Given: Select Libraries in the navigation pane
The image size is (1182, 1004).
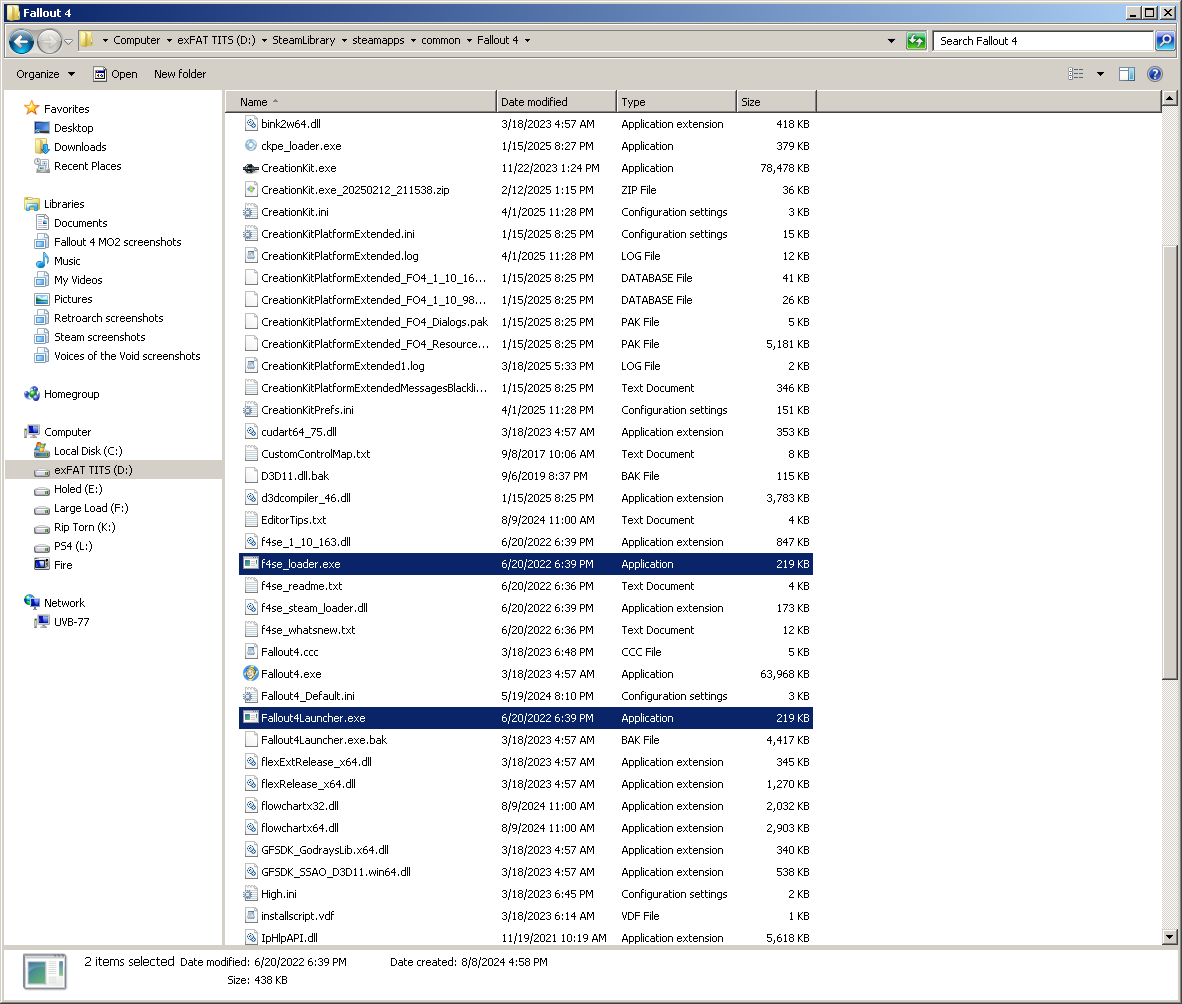Looking at the screenshot, I should [64, 204].
